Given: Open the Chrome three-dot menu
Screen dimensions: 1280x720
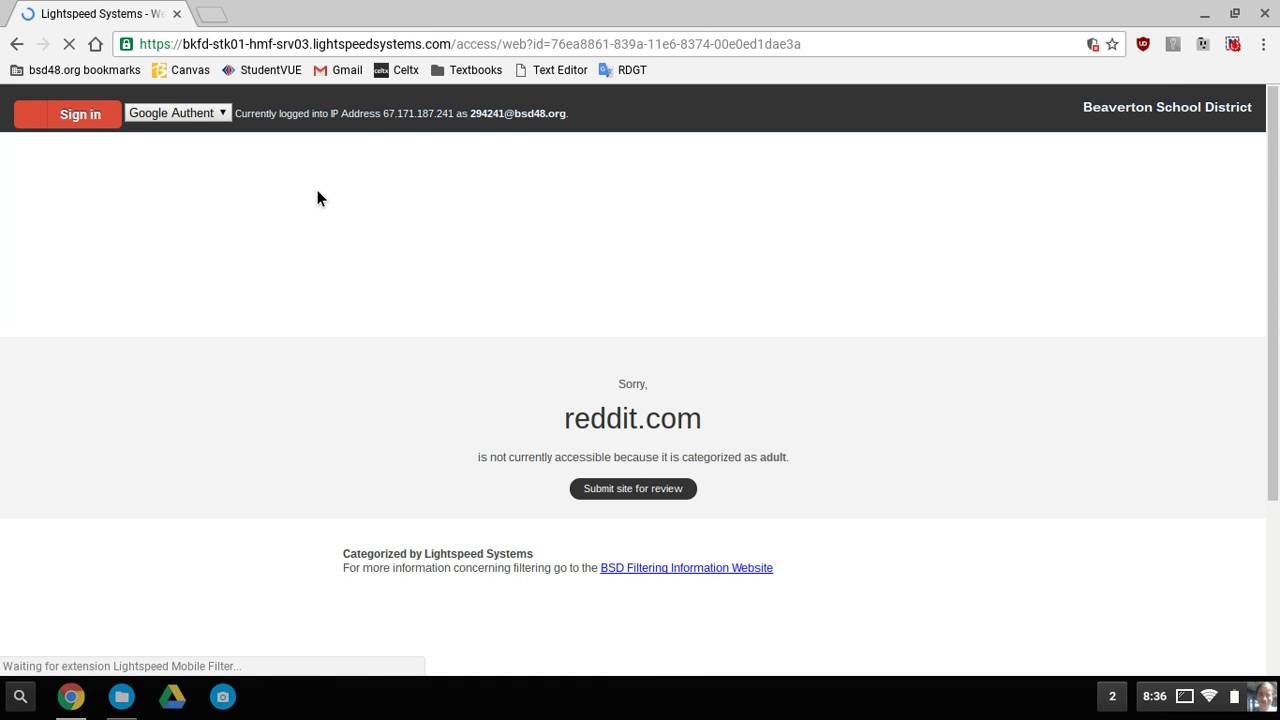Looking at the screenshot, I should point(1263,44).
